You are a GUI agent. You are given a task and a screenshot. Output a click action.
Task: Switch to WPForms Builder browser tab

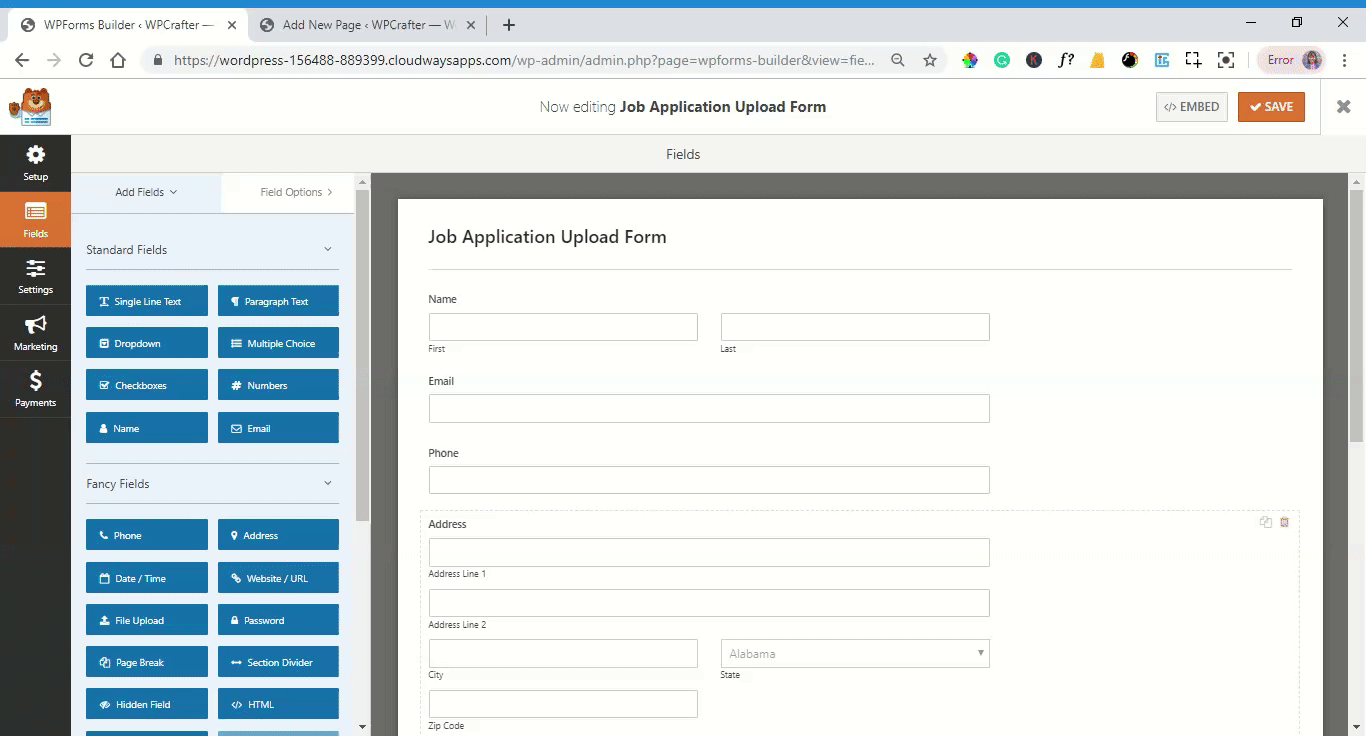point(129,25)
